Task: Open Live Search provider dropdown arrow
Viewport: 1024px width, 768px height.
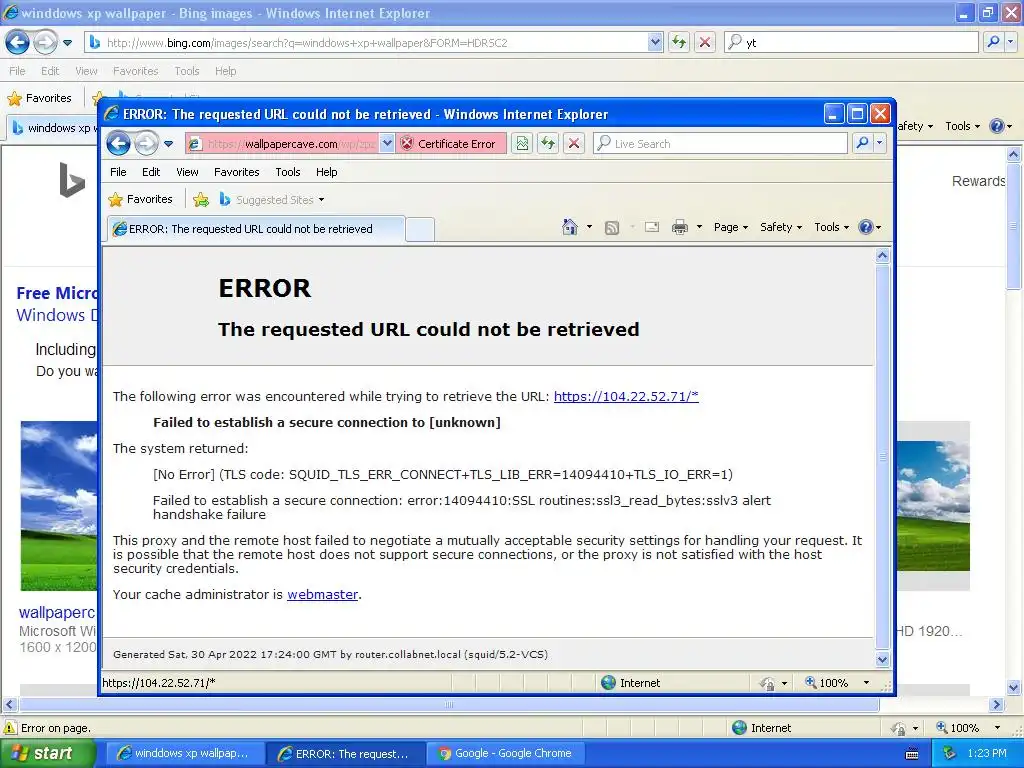Action: click(880, 144)
